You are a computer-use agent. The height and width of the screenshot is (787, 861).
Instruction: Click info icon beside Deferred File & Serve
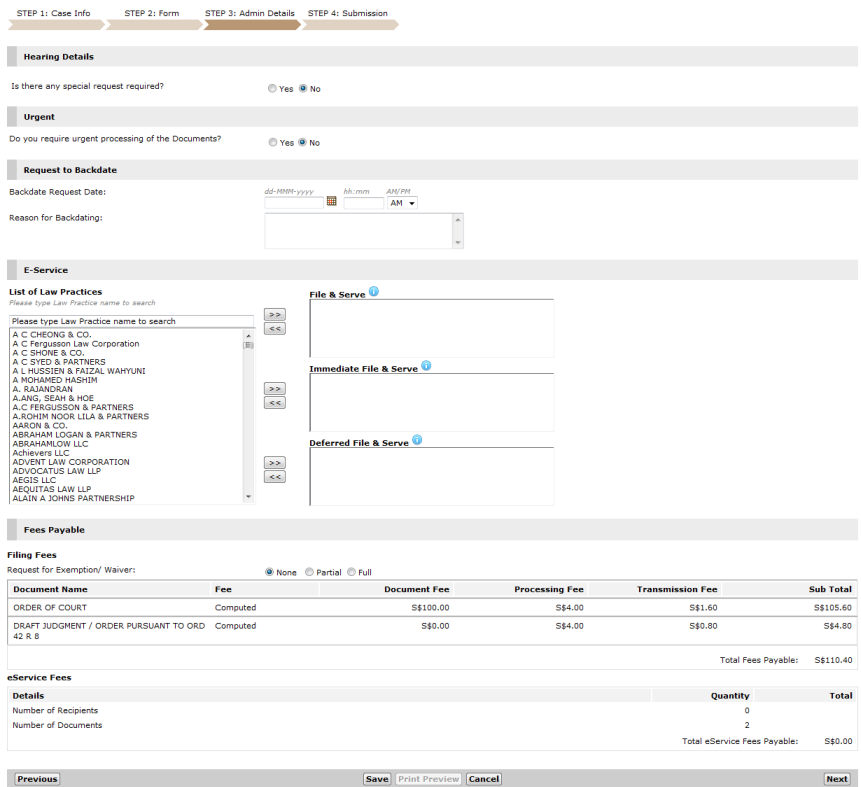point(417,440)
